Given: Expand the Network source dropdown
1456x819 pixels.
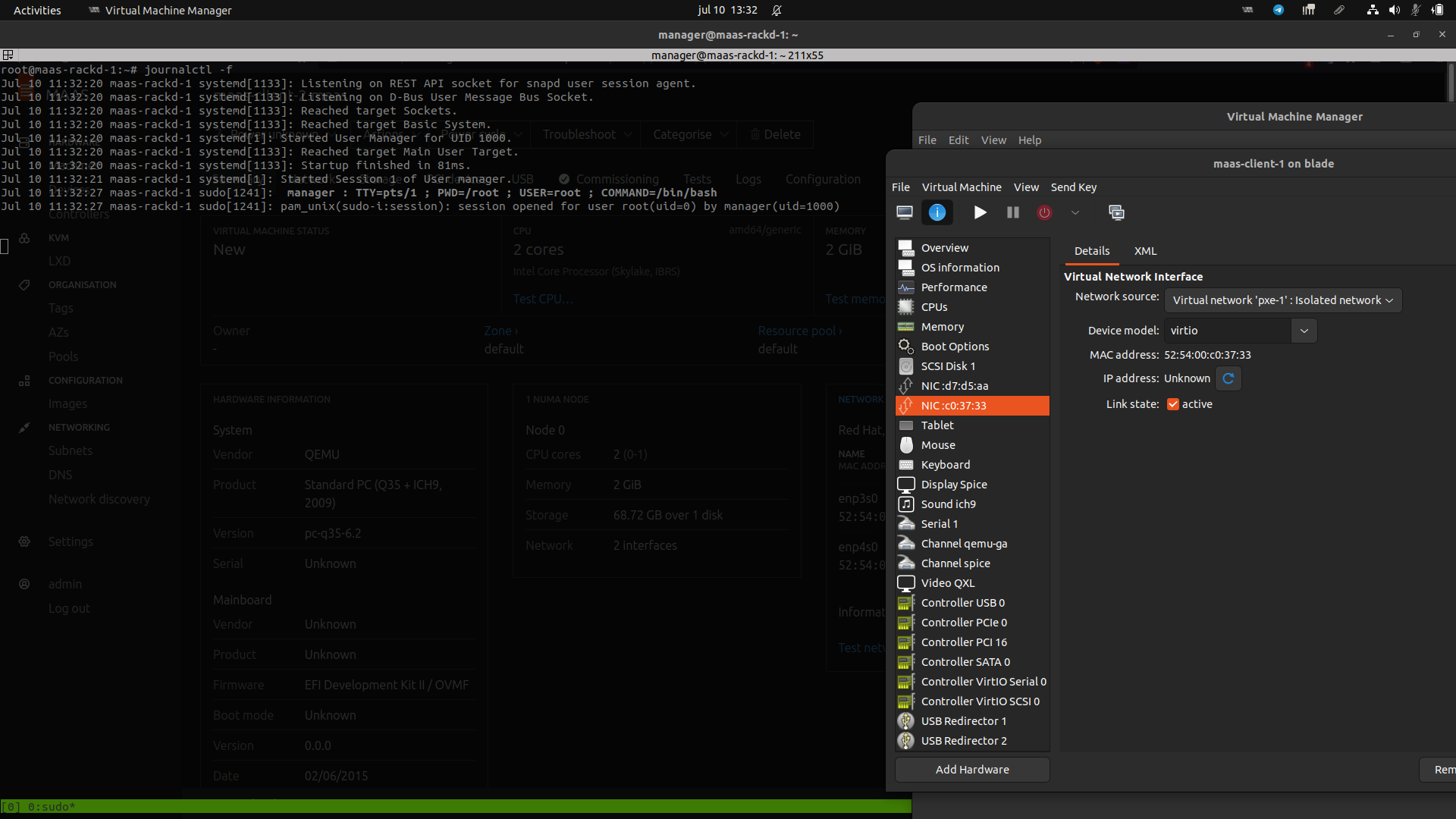Looking at the screenshot, I should tap(1282, 300).
